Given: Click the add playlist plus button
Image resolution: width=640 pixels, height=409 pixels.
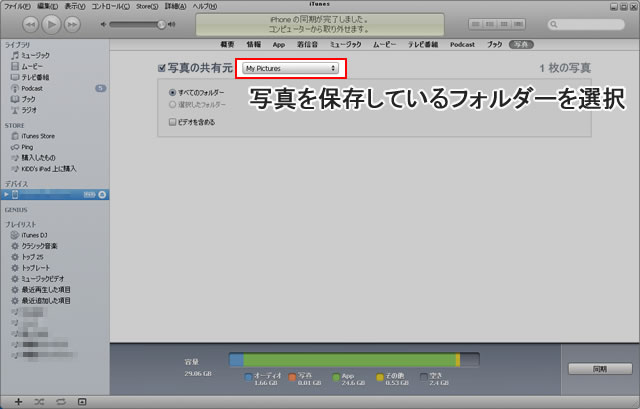Looking at the screenshot, I should tap(18, 402).
